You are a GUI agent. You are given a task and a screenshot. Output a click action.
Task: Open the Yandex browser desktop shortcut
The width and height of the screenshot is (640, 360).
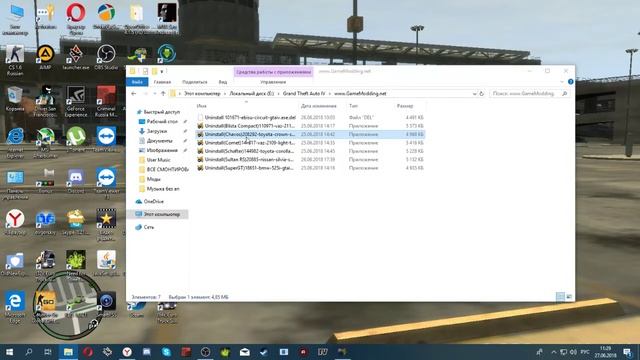[x=15, y=222]
